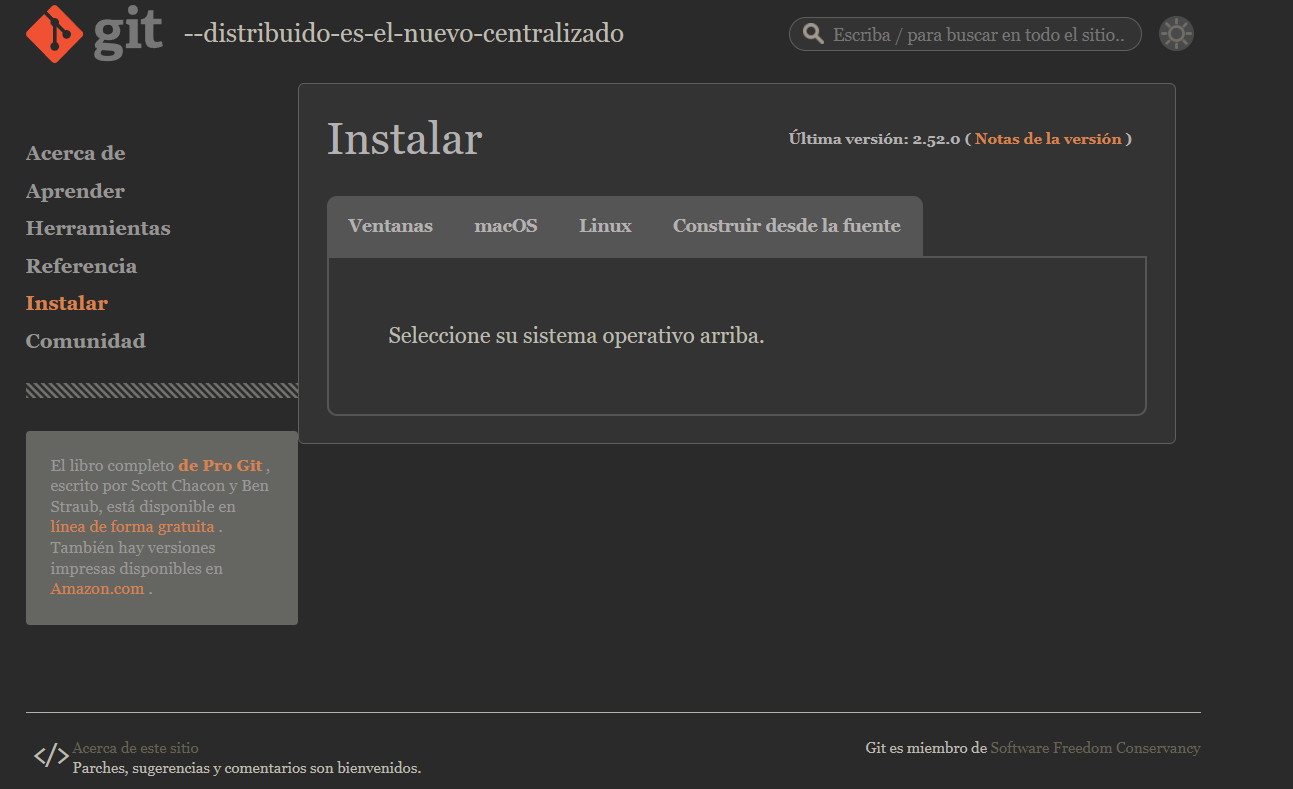Click the code brackets icon in footer
This screenshot has width=1293, height=789.
point(51,755)
